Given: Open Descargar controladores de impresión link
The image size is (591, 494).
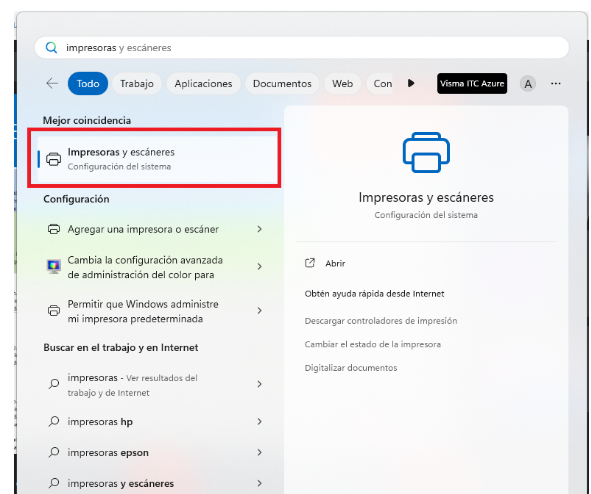Looking at the screenshot, I should pos(381,321).
